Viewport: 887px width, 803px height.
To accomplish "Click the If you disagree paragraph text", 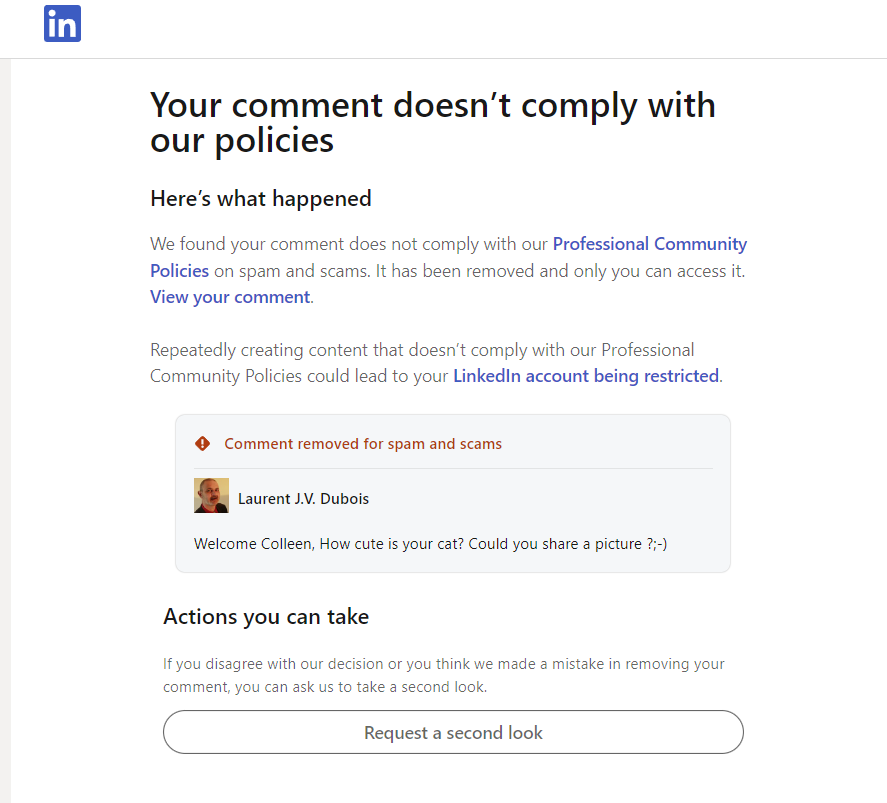I will (x=443, y=675).
